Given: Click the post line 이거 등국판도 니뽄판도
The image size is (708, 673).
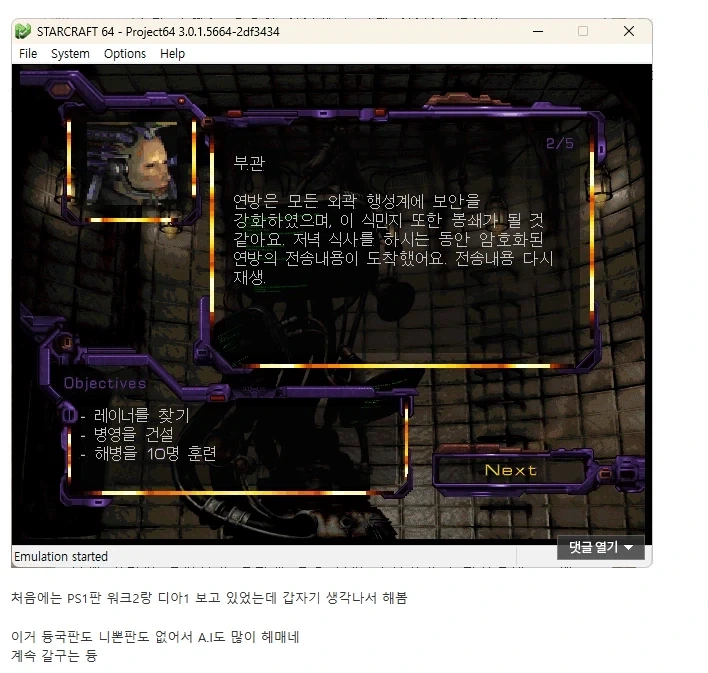Looking at the screenshot, I should tap(155, 637).
